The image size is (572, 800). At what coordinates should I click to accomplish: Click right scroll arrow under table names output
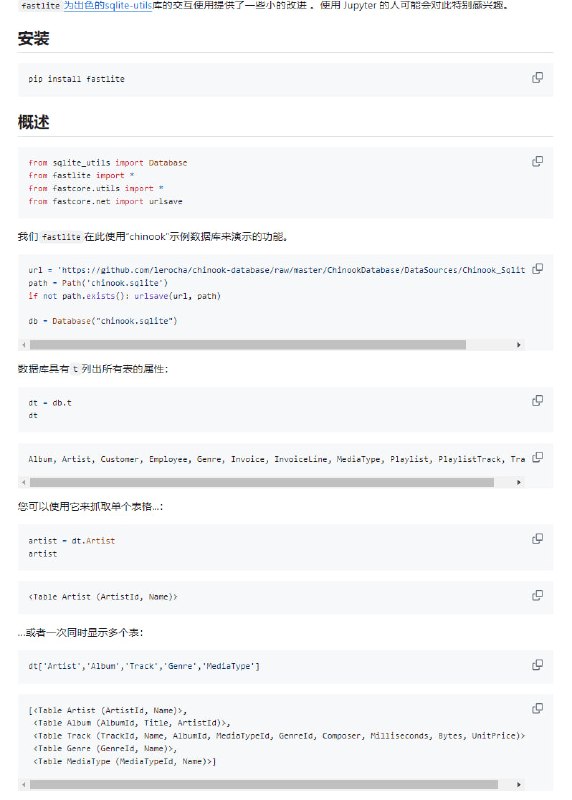(x=519, y=482)
